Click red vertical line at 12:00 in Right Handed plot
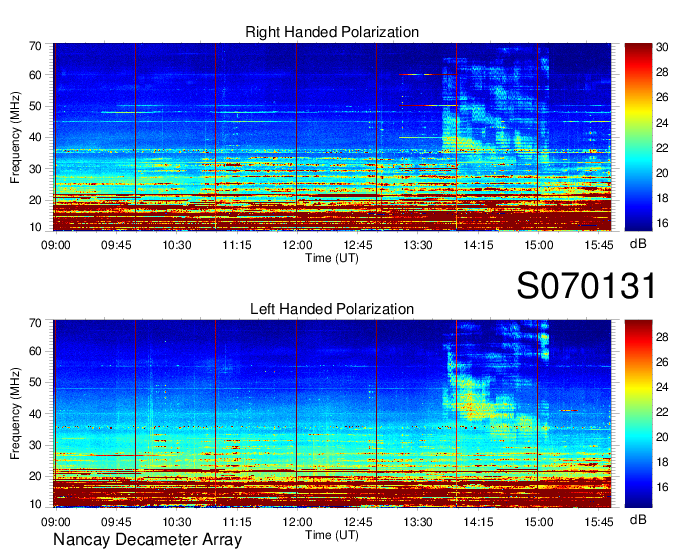The height and width of the screenshot is (552, 680). click(x=297, y=137)
